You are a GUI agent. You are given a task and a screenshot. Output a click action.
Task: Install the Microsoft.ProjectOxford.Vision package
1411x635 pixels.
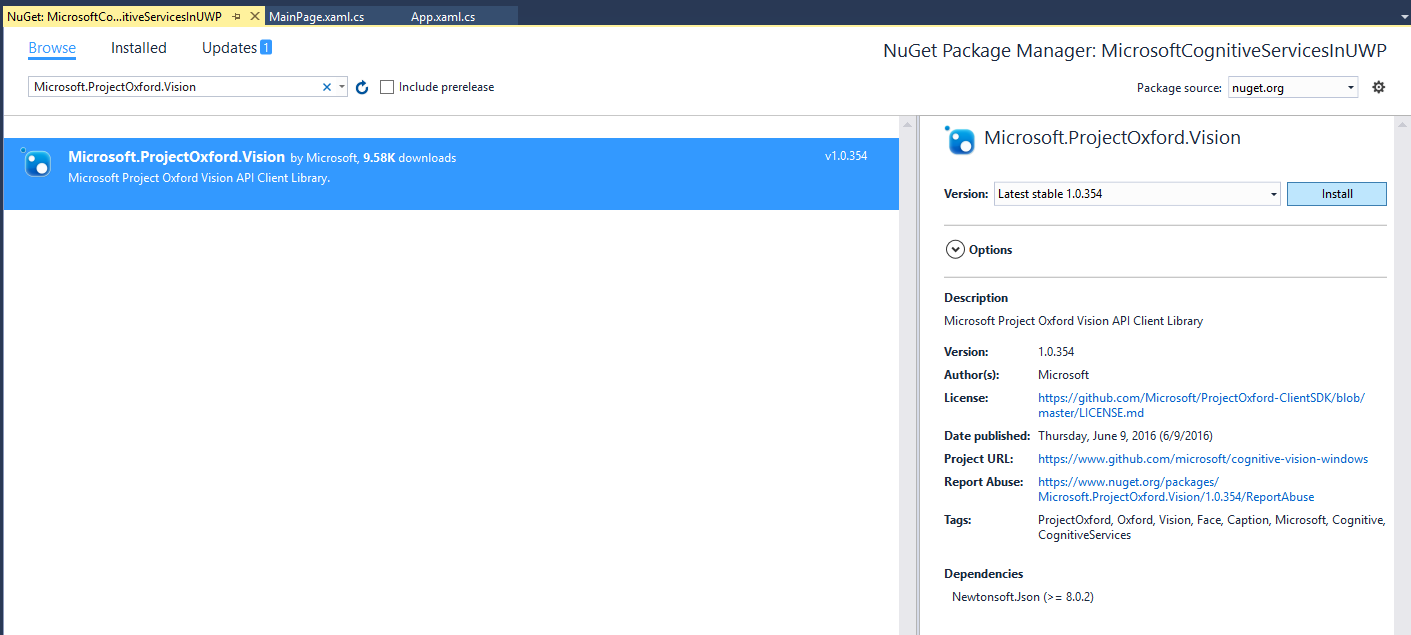click(1337, 194)
